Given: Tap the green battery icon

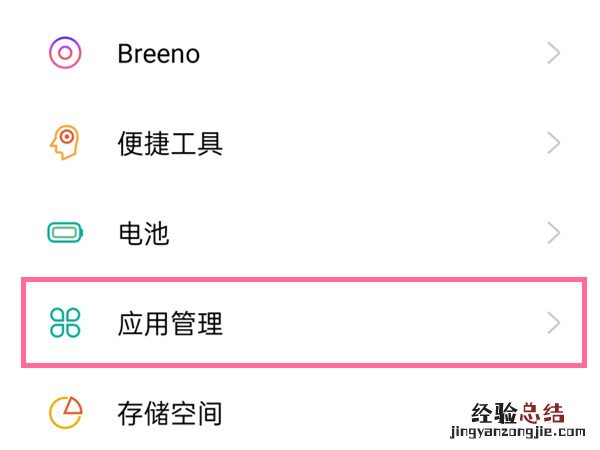Looking at the screenshot, I should click(x=65, y=234).
